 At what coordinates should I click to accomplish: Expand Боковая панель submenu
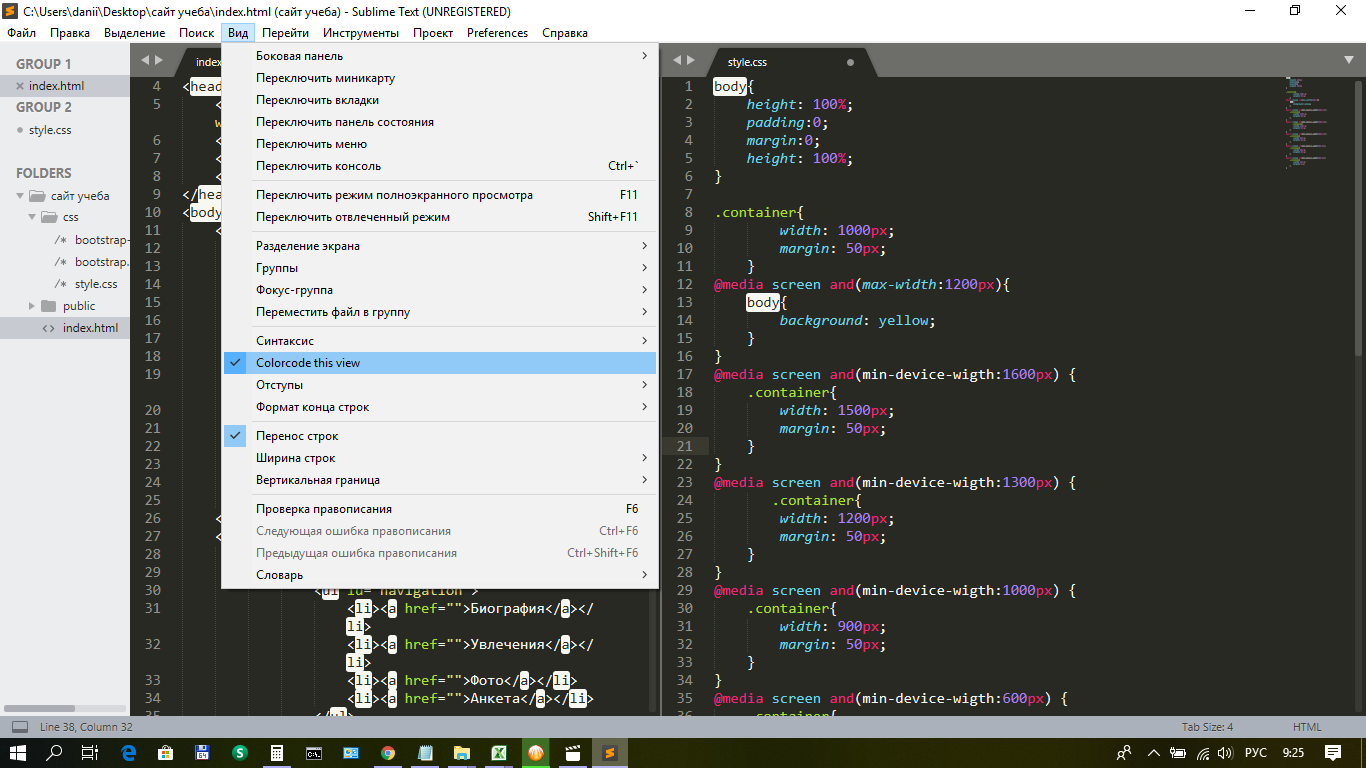click(440, 56)
